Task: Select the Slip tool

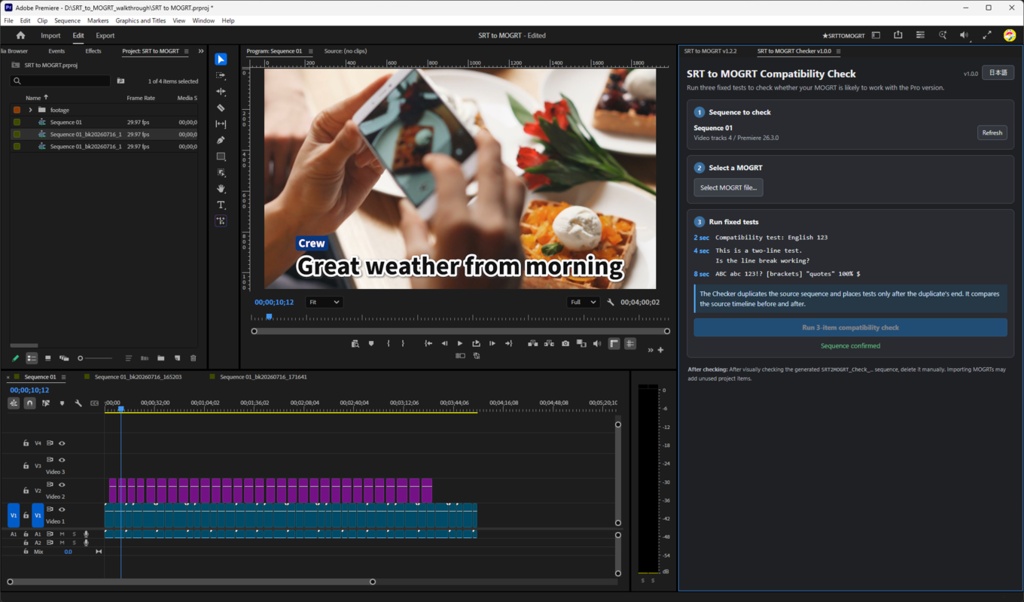Action: (221, 124)
